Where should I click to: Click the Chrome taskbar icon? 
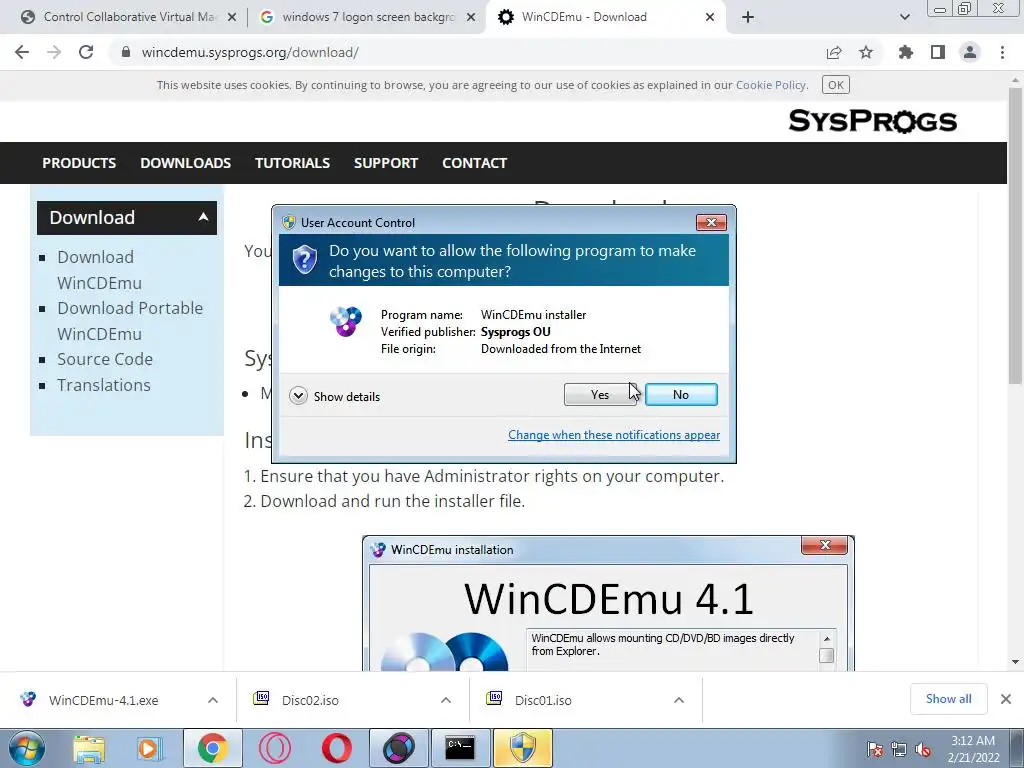(212, 748)
